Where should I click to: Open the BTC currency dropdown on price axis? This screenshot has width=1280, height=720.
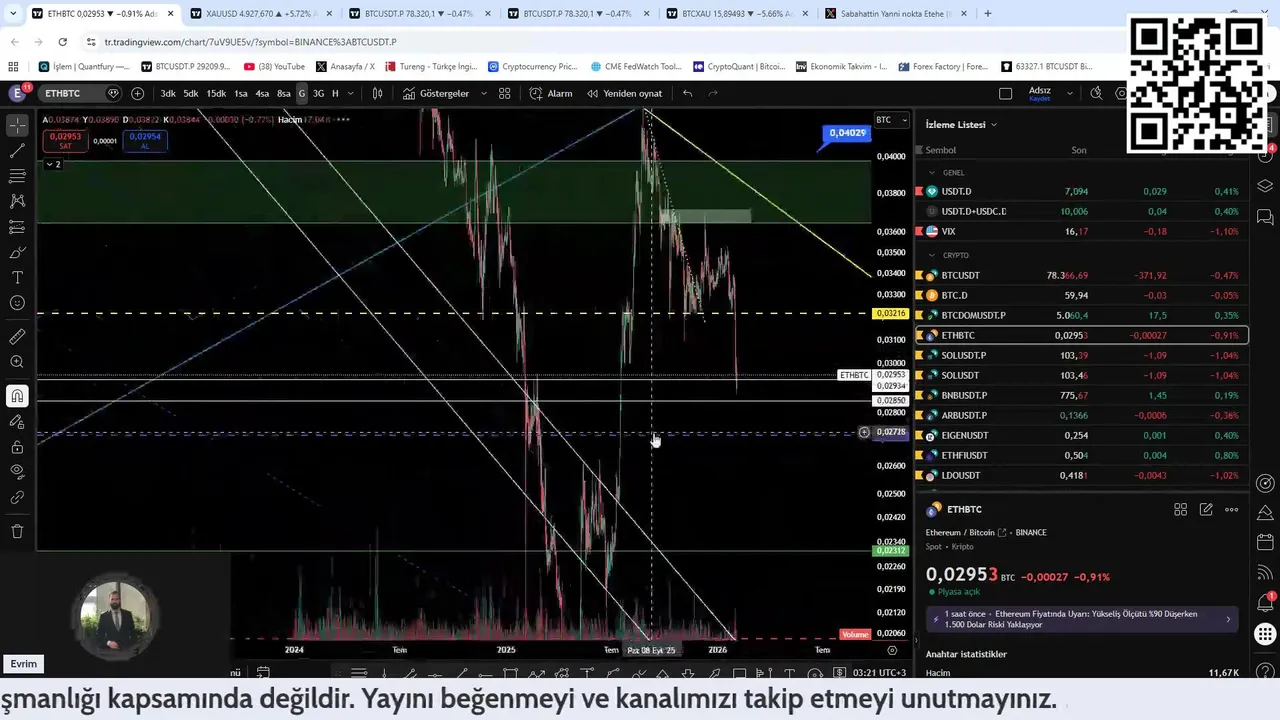click(892, 120)
